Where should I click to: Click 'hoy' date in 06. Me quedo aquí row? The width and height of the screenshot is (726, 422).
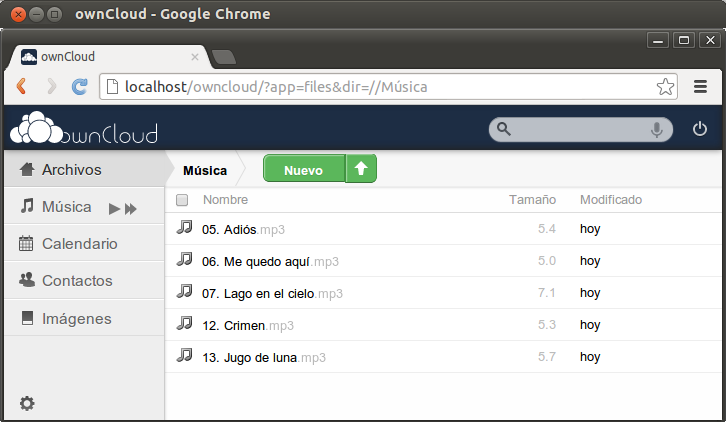[590, 261]
